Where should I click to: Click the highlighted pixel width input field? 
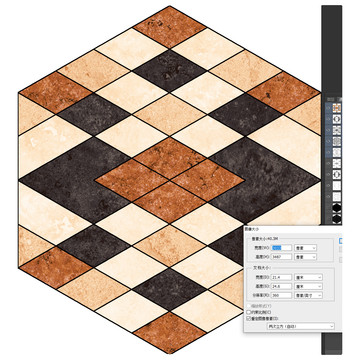[x=281, y=248]
